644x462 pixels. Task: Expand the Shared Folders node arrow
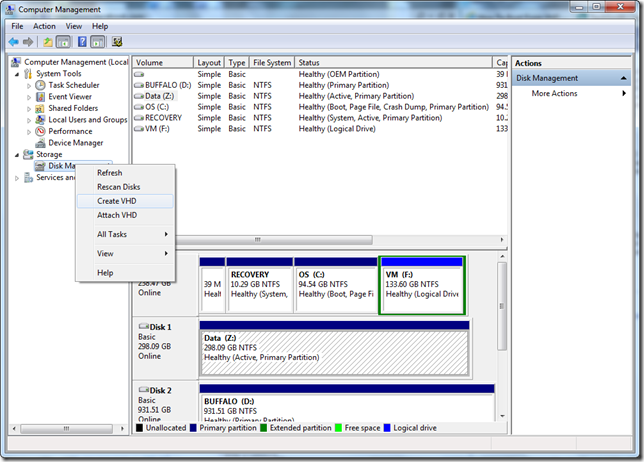click(x=29, y=109)
